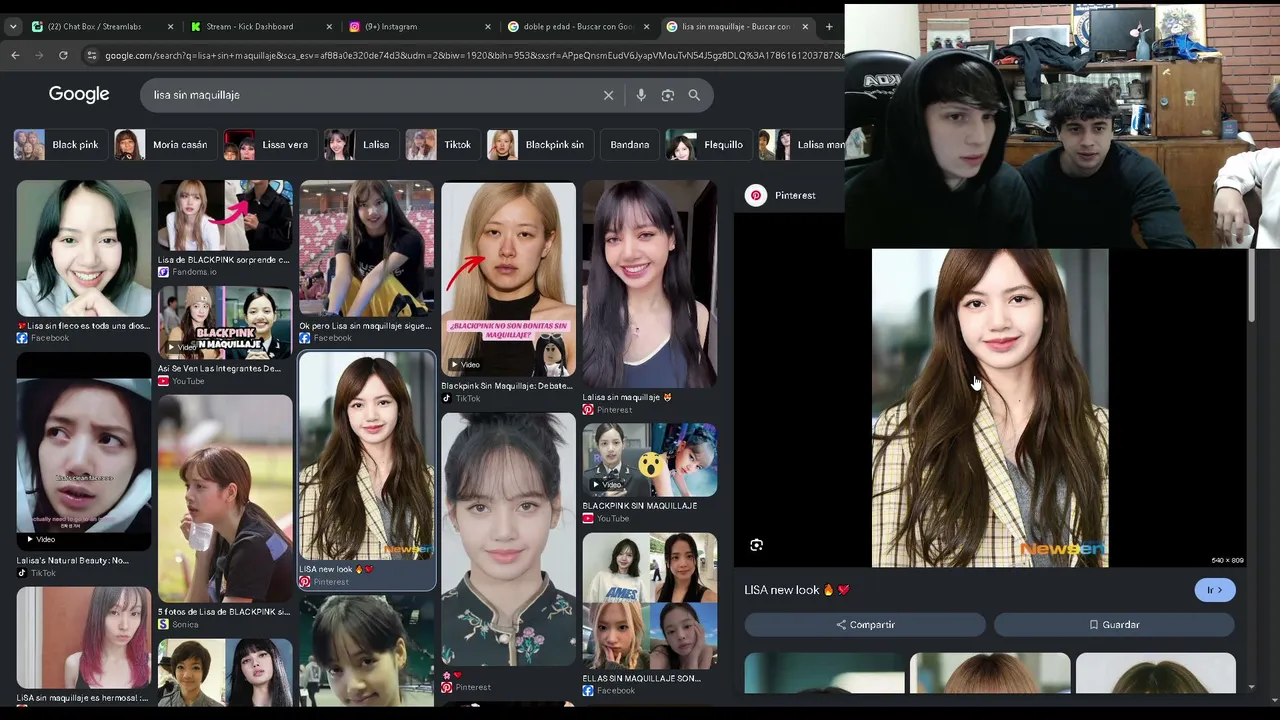
Task: Close the Instagram tab
Action: 488,27
